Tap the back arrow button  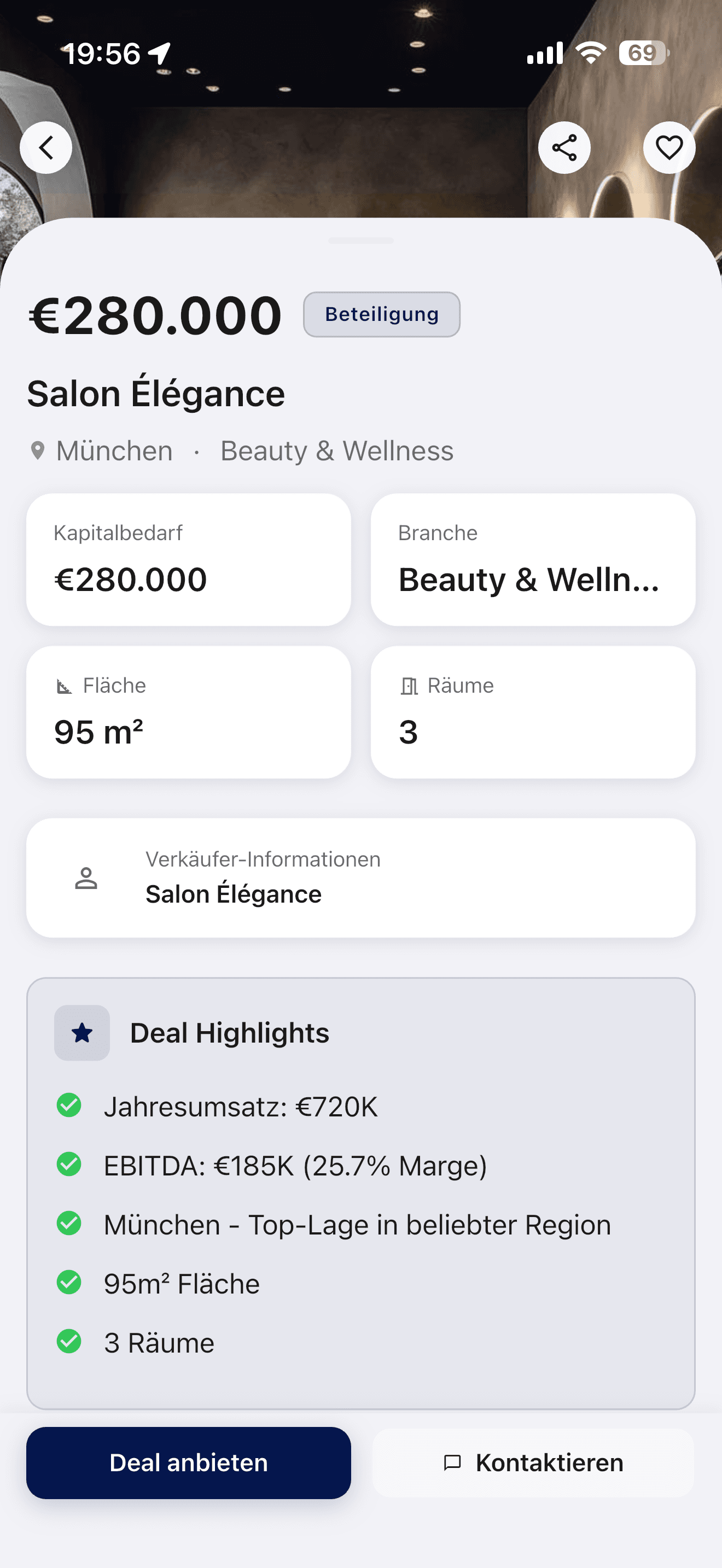point(45,148)
